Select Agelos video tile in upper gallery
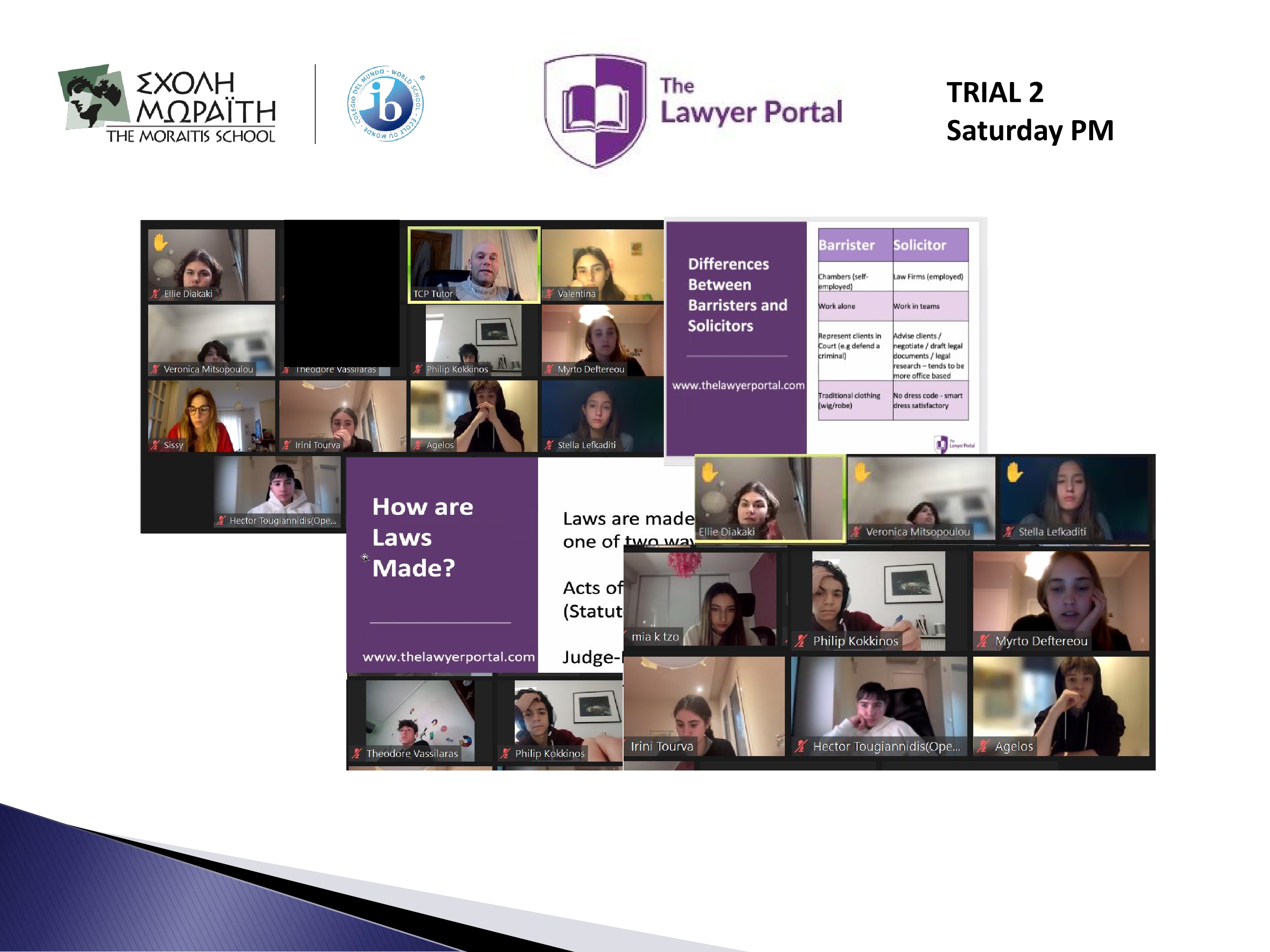 tap(474, 416)
